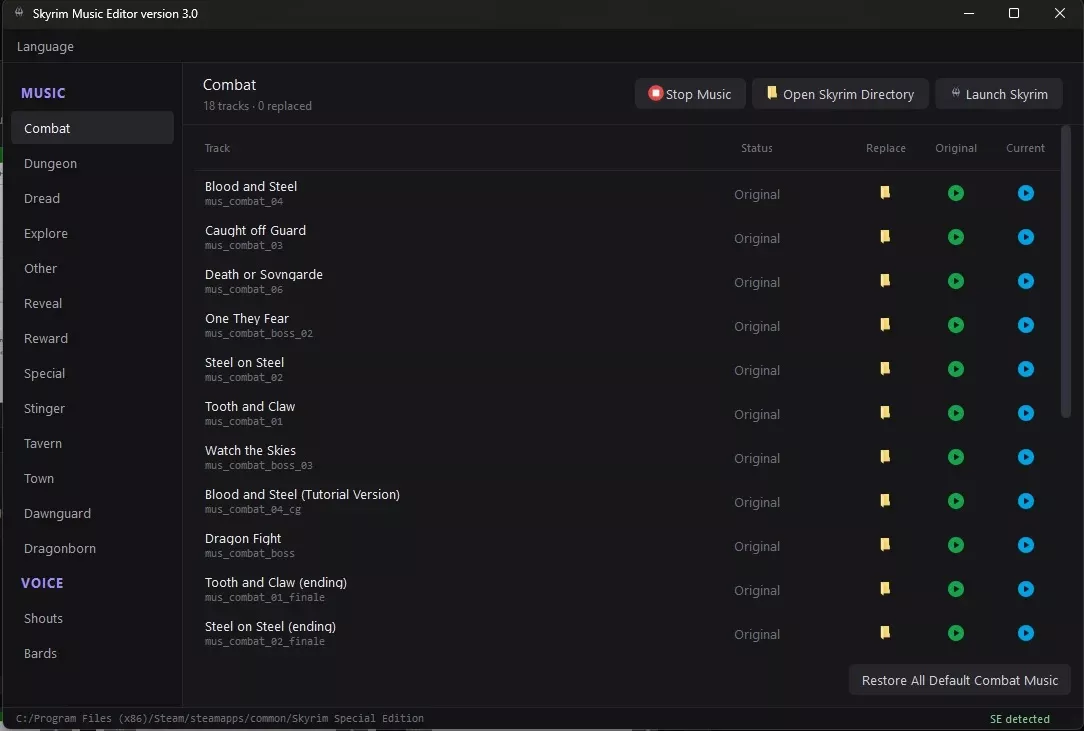The height and width of the screenshot is (731, 1084).
Task: Restore All Default Combat Music
Action: pyautogui.click(x=960, y=681)
